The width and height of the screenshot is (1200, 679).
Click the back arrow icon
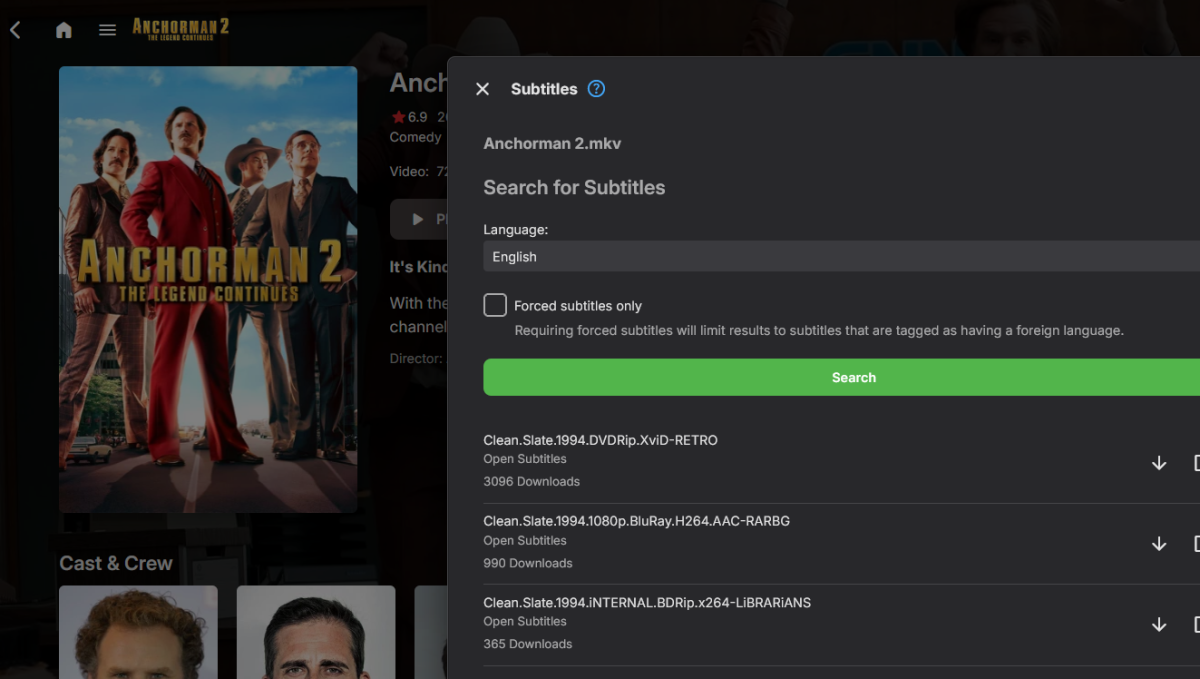click(15, 30)
